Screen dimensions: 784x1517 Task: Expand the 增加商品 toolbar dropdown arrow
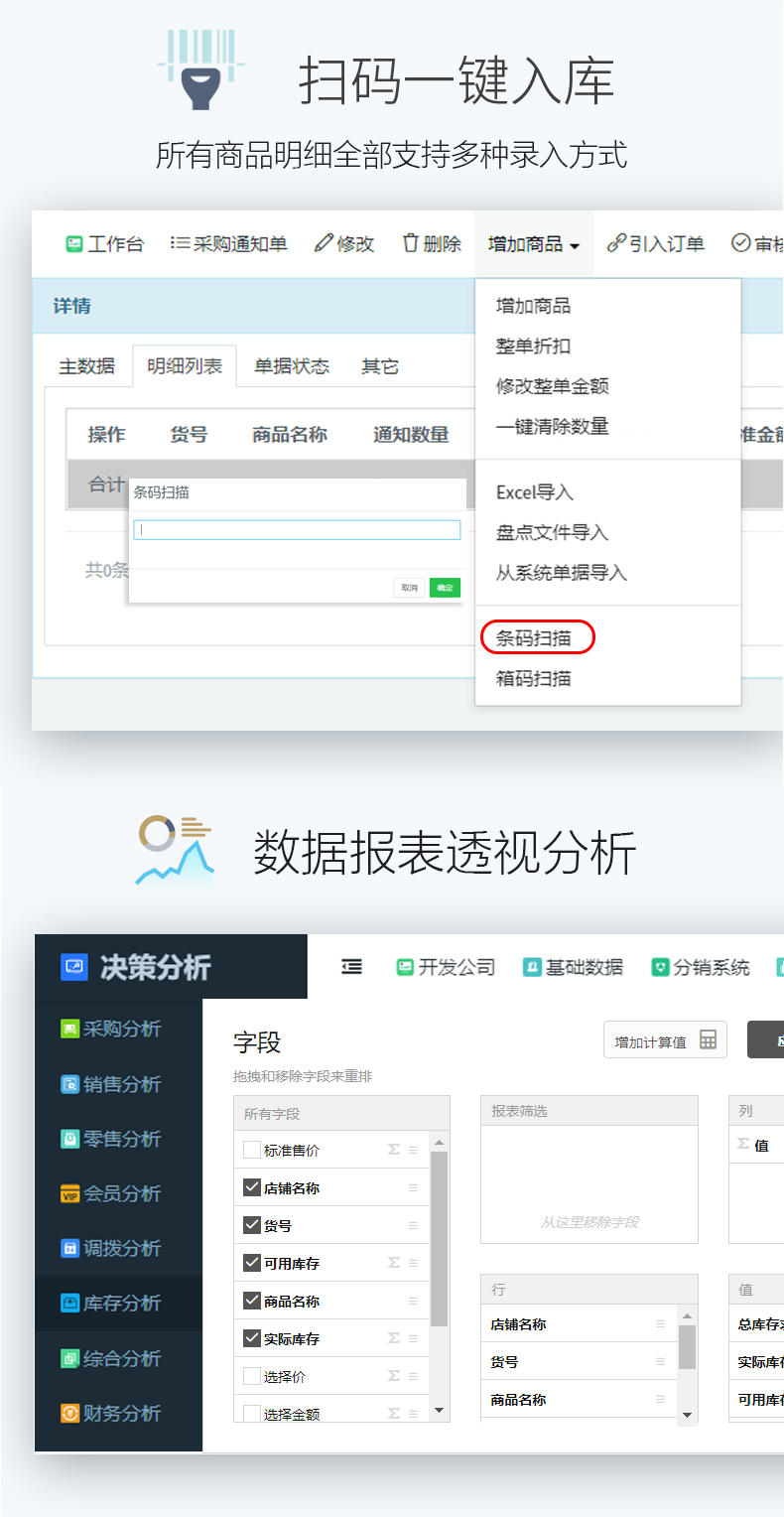[576, 245]
